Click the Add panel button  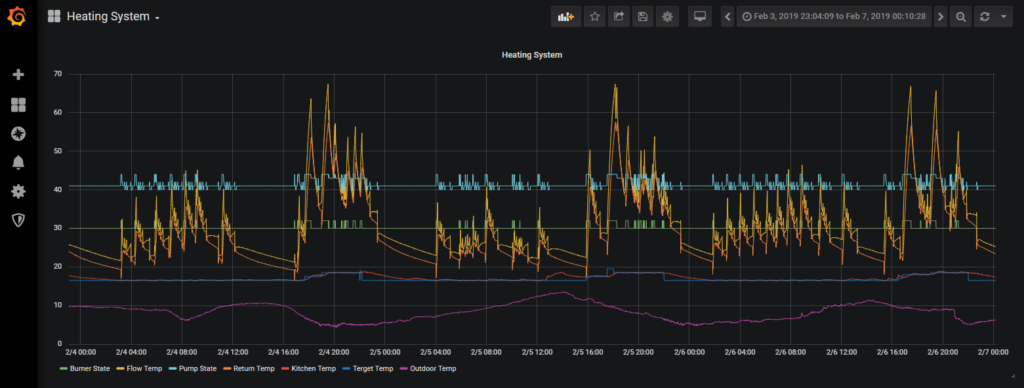point(566,17)
